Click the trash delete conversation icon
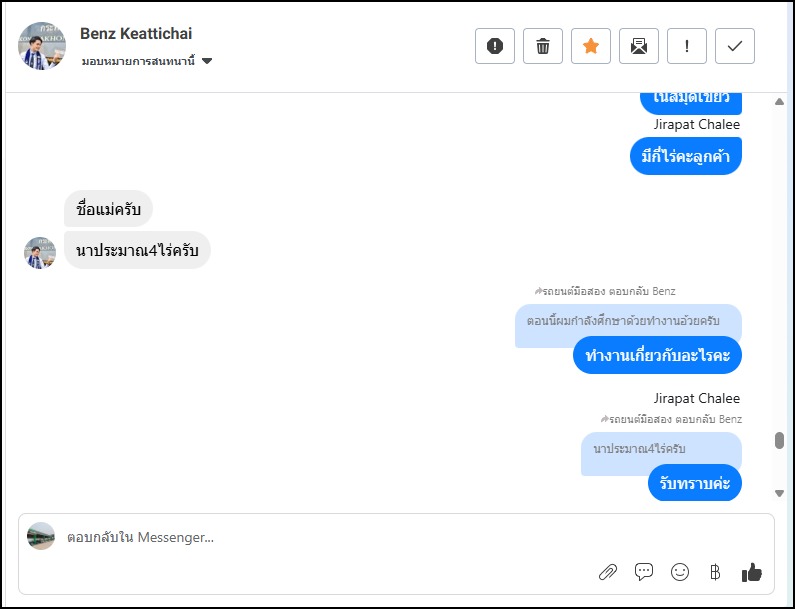Screen dimensions: 795x609 [543, 46]
